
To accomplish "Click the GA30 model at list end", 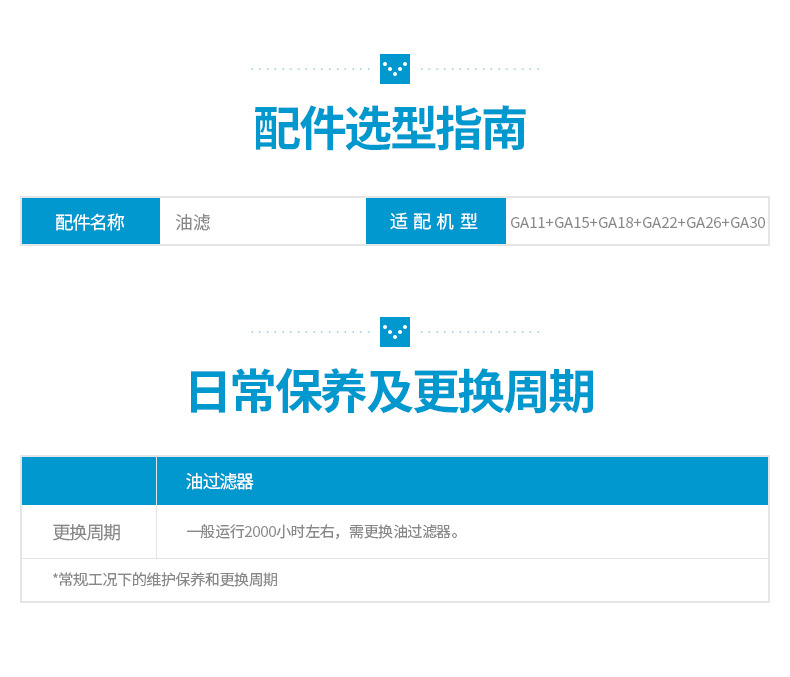I will (x=748, y=223).
